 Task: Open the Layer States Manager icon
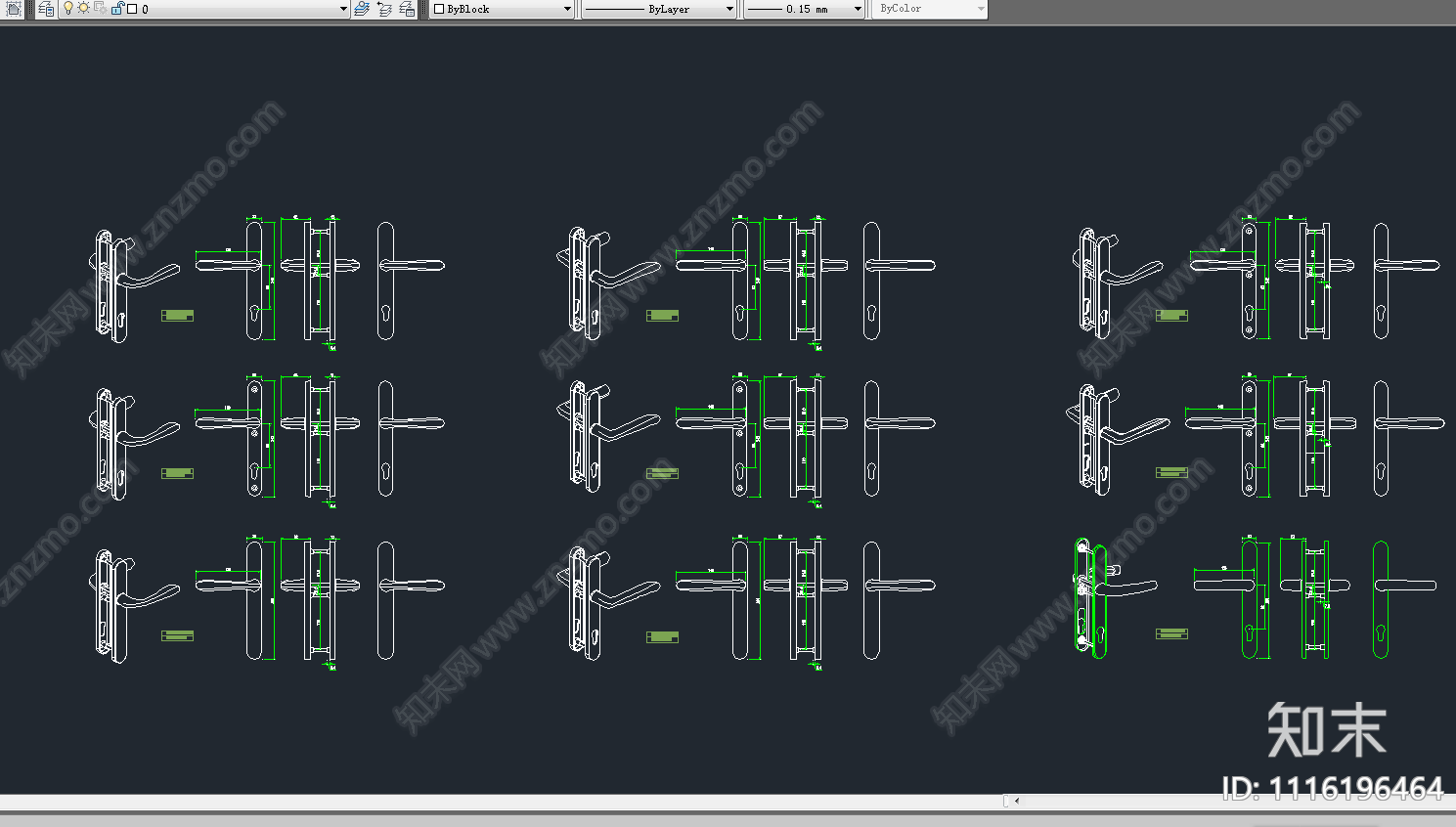[407, 9]
